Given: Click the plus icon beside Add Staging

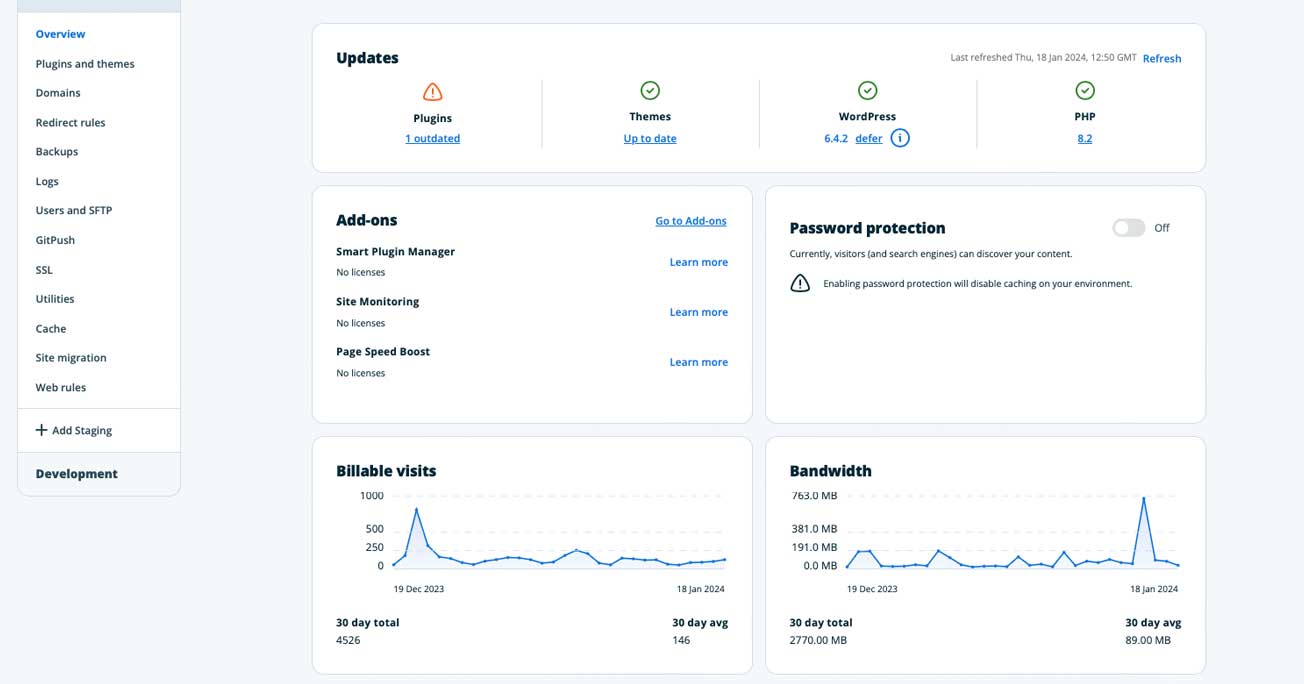Looking at the screenshot, I should coord(41,430).
